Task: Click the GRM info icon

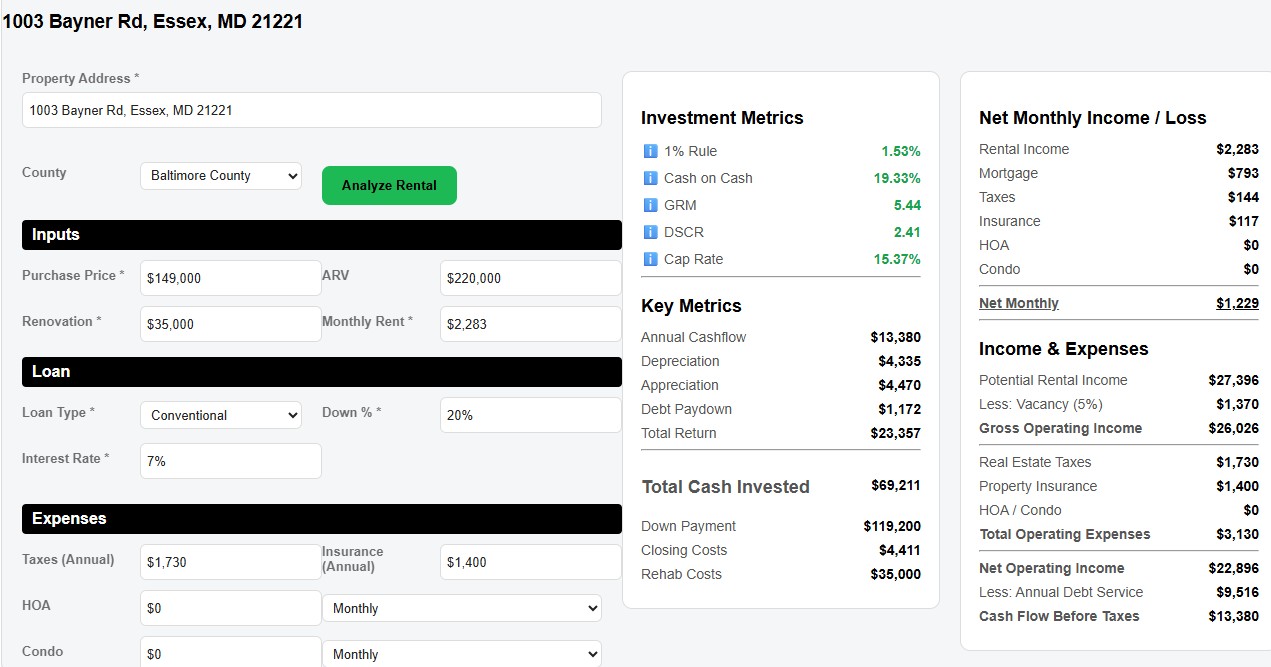Action: (x=650, y=205)
